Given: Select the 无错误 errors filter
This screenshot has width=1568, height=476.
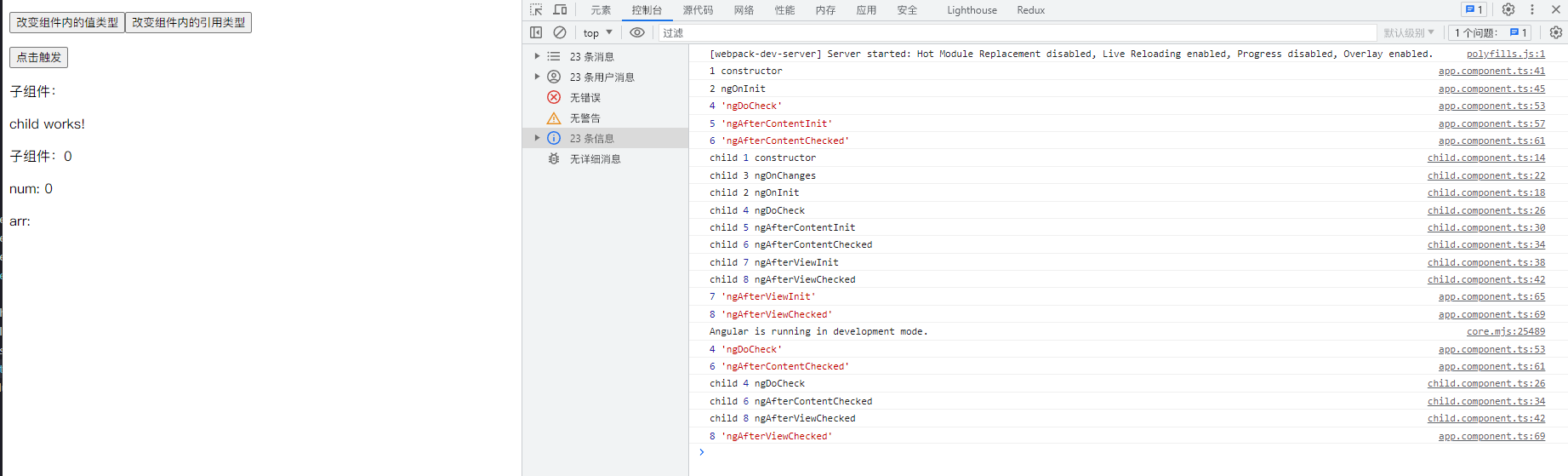Looking at the screenshot, I should [x=584, y=98].
